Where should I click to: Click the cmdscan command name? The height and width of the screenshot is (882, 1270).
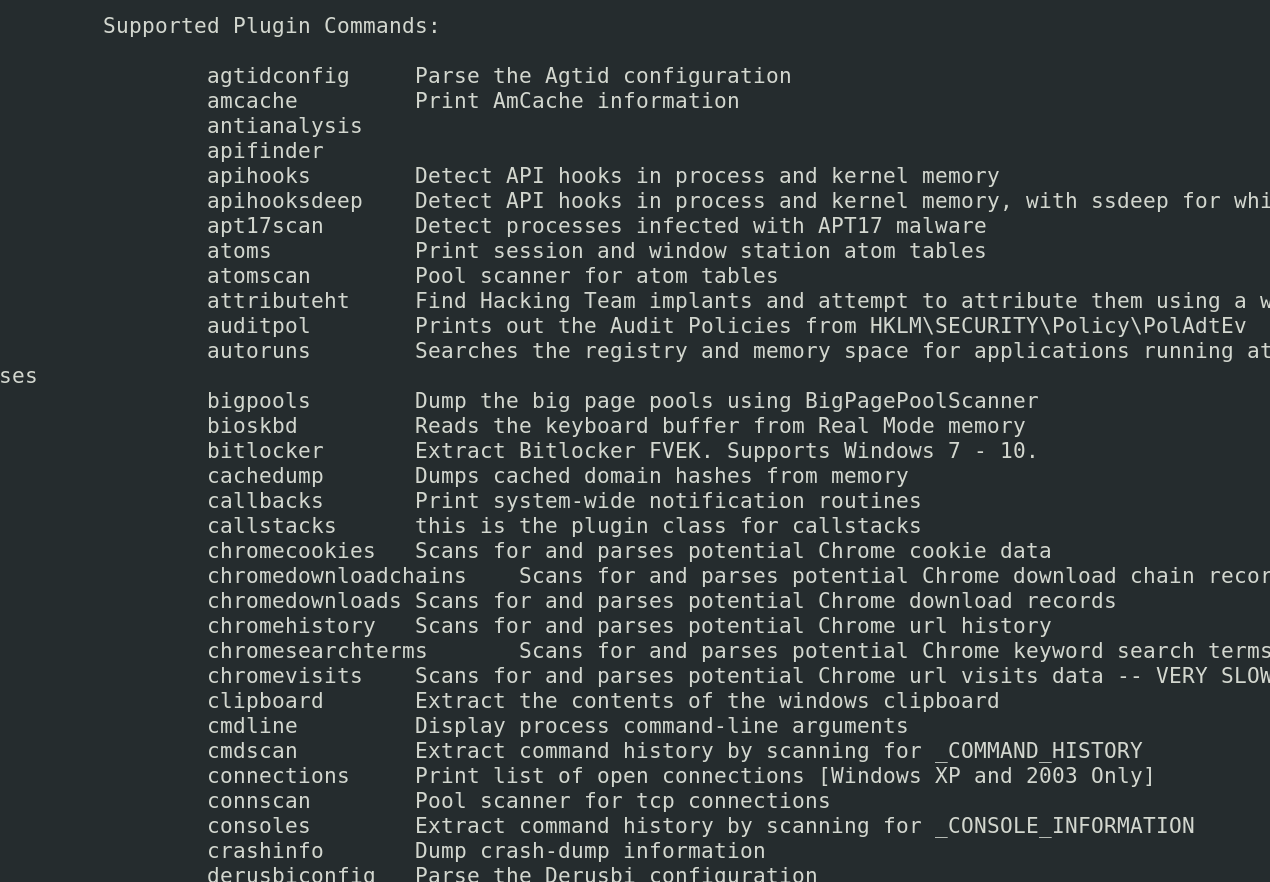pos(252,751)
